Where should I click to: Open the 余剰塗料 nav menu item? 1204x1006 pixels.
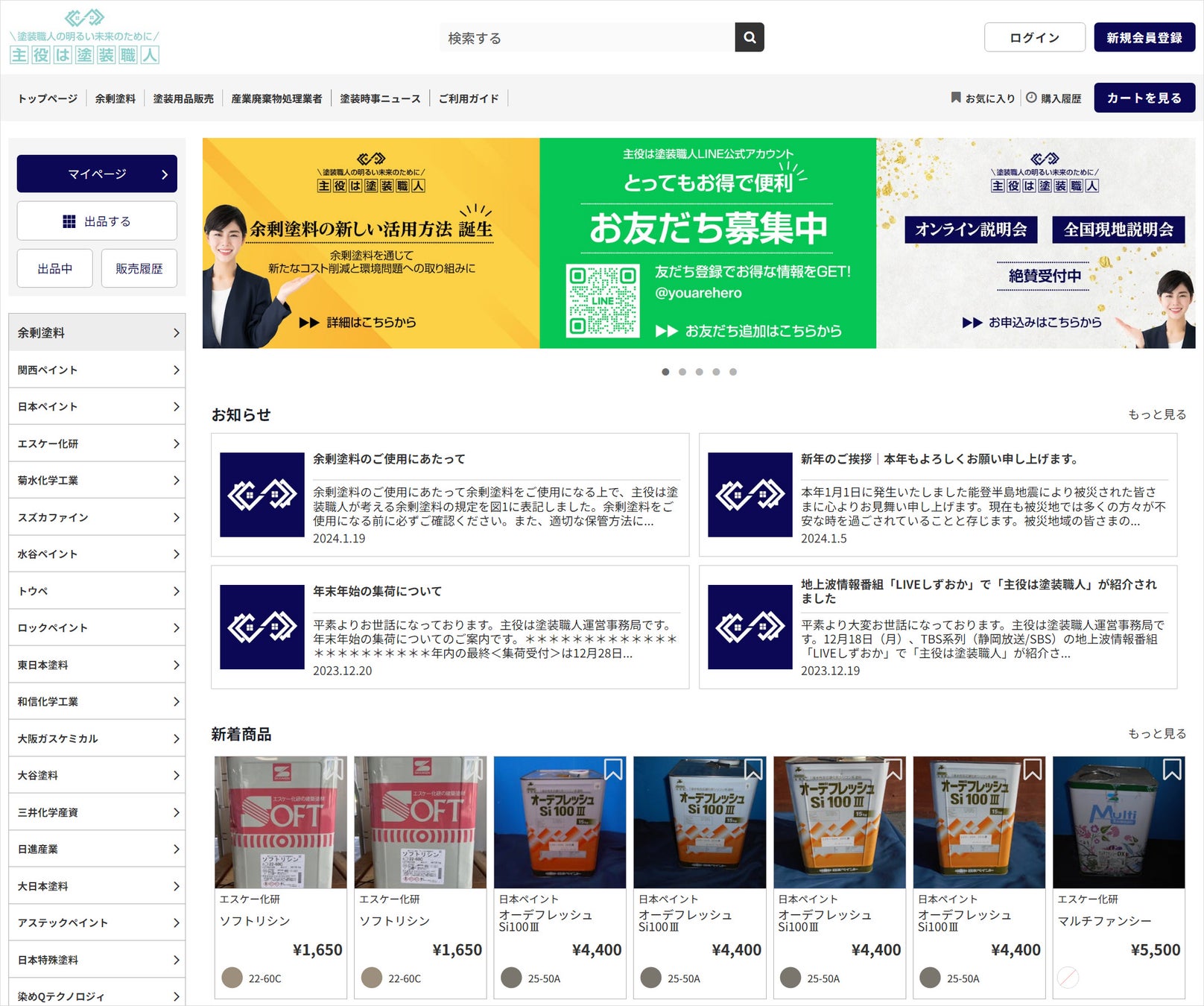[115, 98]
